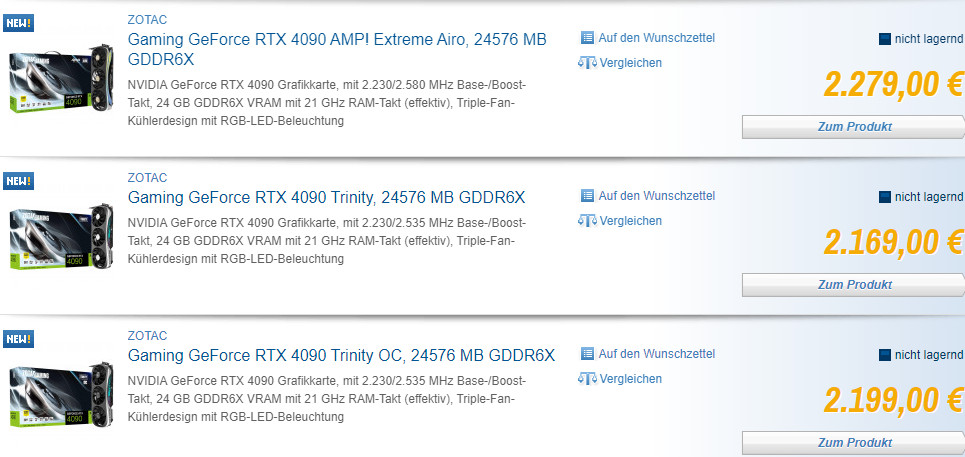Viewport: 965px width, 457px height.
Task: Open the Zum Produkt button for Trinity OC
Action: pyautogui.click(x=854, y=443)
